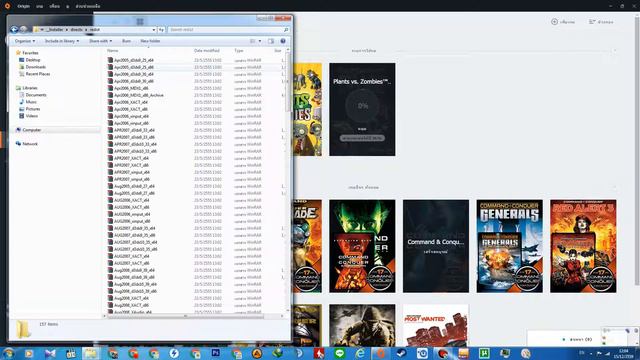Click the Plants vs. Zombies download progress bar
Screen dimensions: 640x360
point(362,138)
